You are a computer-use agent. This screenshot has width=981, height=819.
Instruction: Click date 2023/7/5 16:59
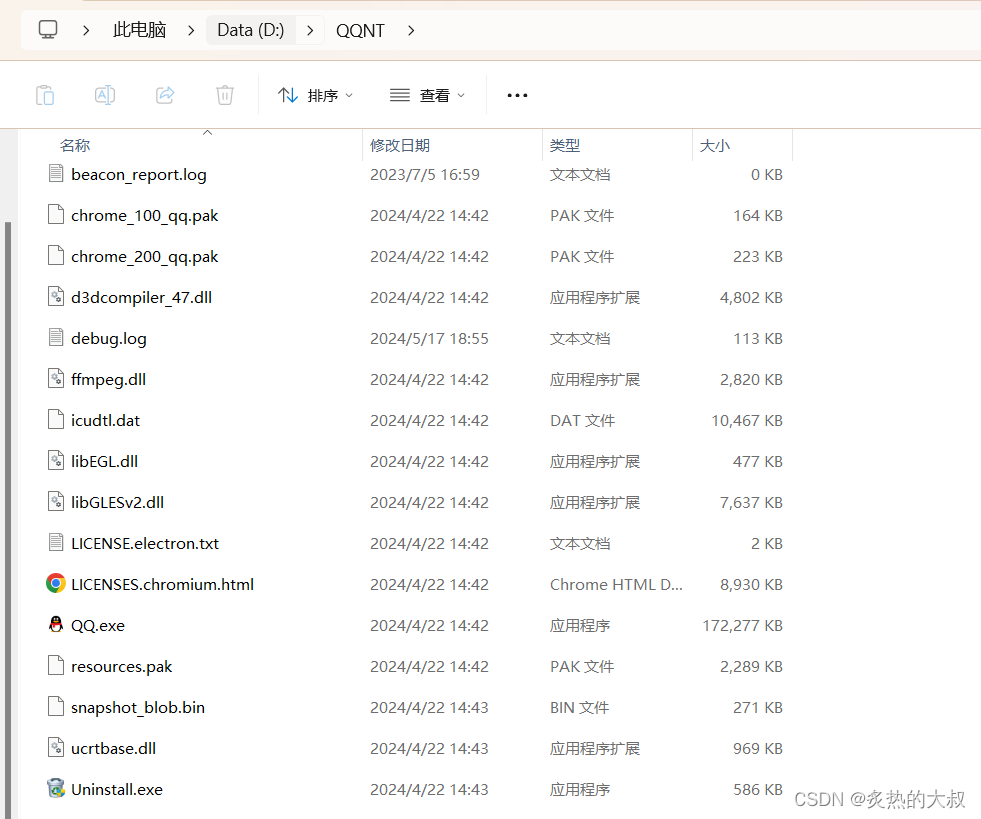point(425,175)
